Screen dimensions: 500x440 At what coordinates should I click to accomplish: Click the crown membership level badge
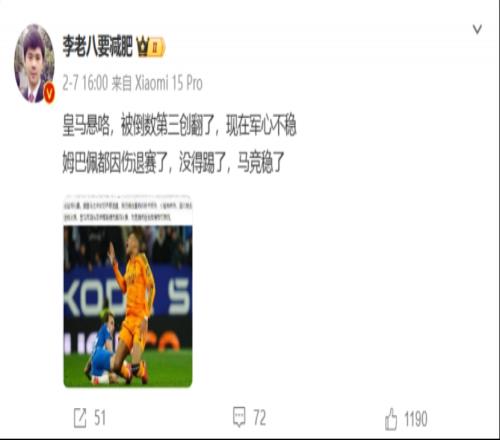pos(150,47)
